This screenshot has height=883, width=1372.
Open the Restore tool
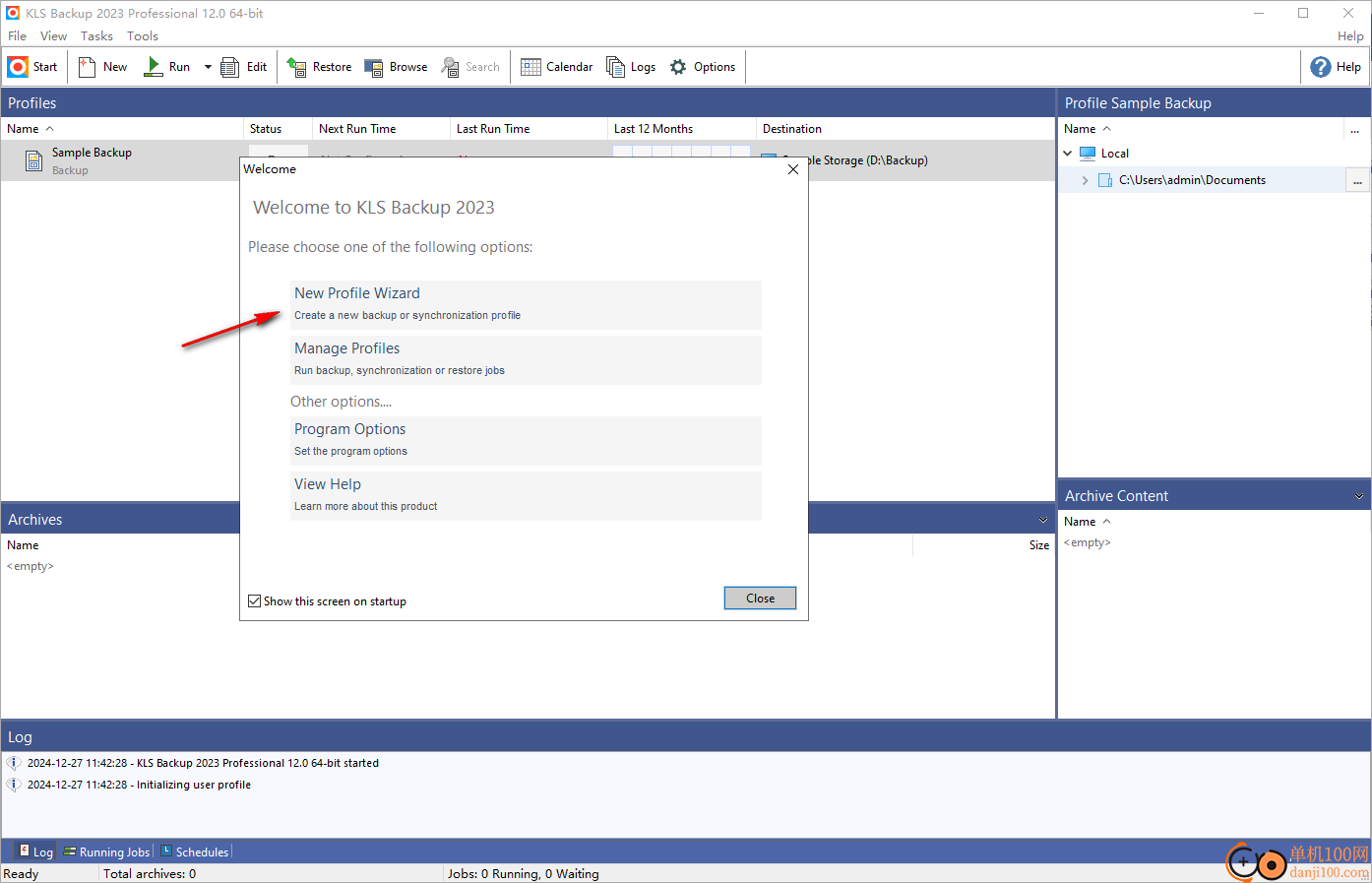click(319, 67)
